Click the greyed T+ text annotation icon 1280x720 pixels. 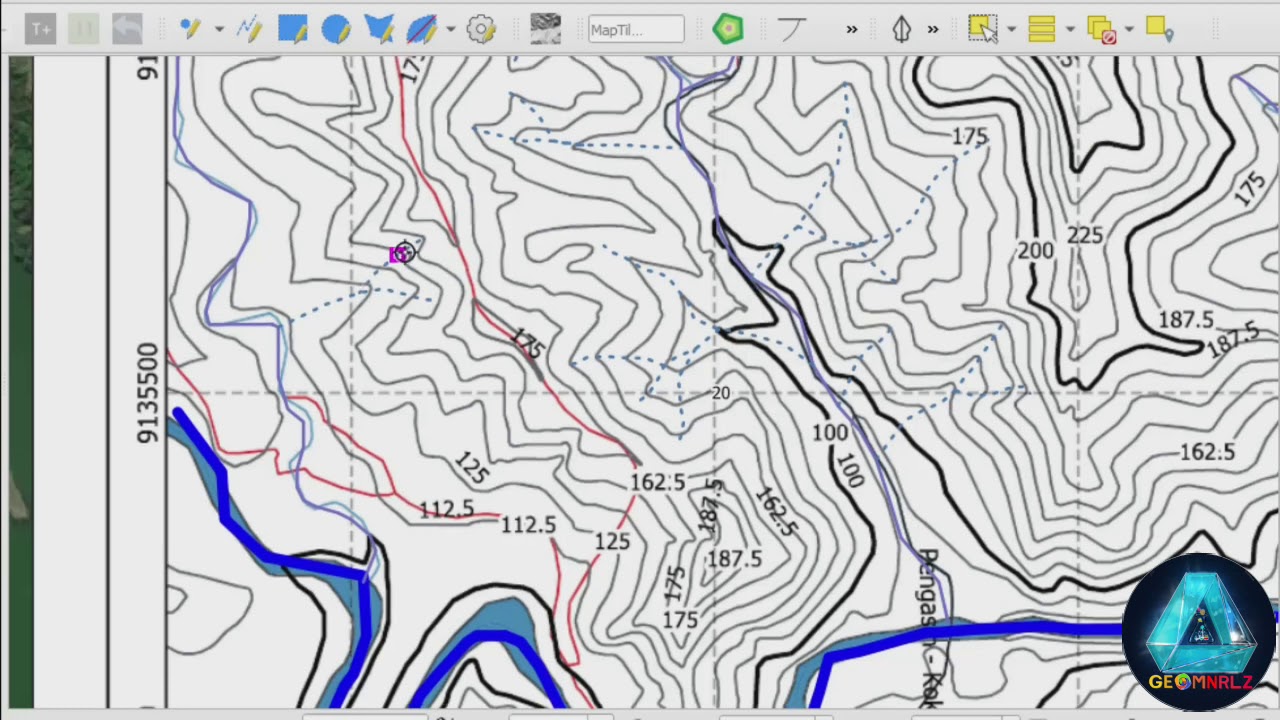tap(41, 30)
